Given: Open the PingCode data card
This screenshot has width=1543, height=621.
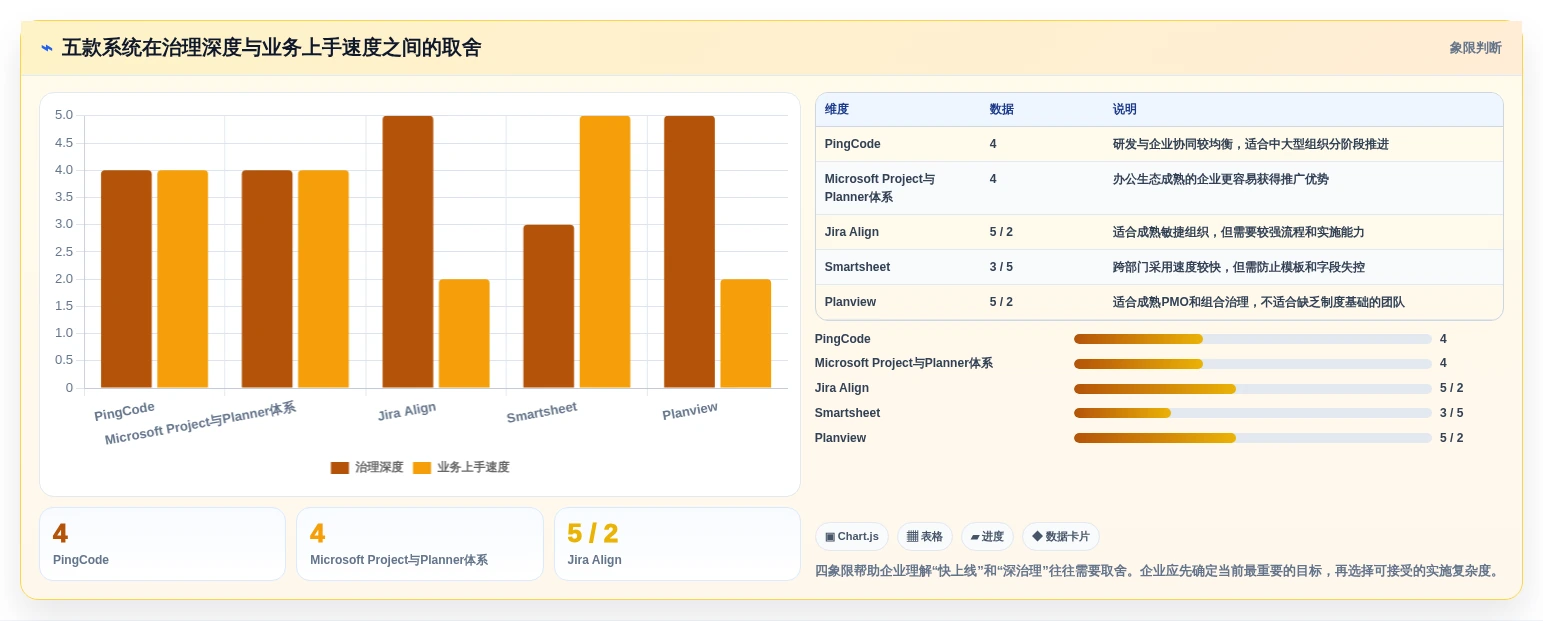Looking at the screenshot, I should pos(162,544).
